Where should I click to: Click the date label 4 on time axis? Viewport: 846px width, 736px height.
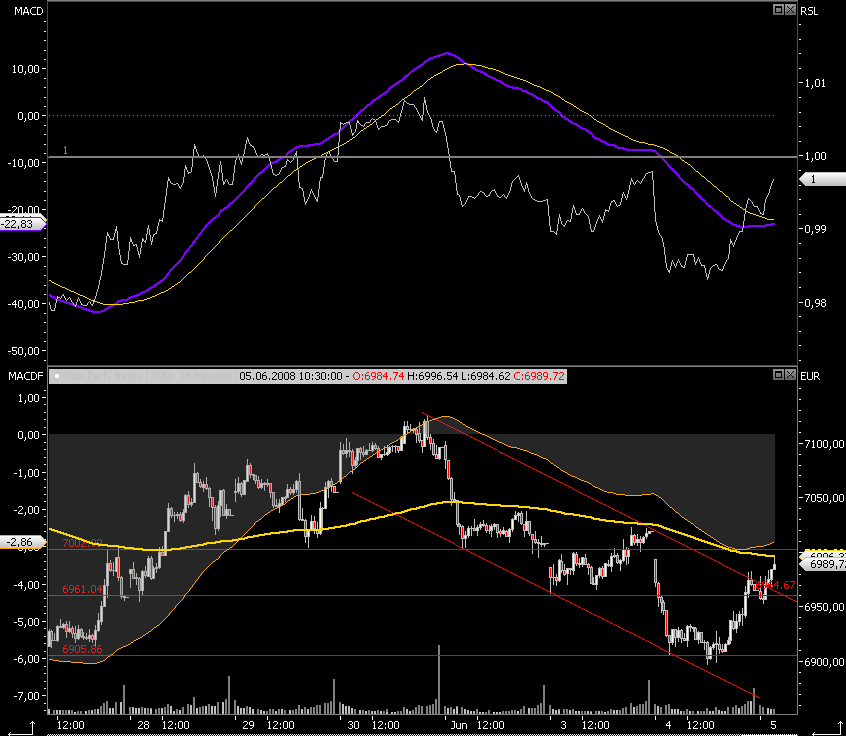pos(668,725)
